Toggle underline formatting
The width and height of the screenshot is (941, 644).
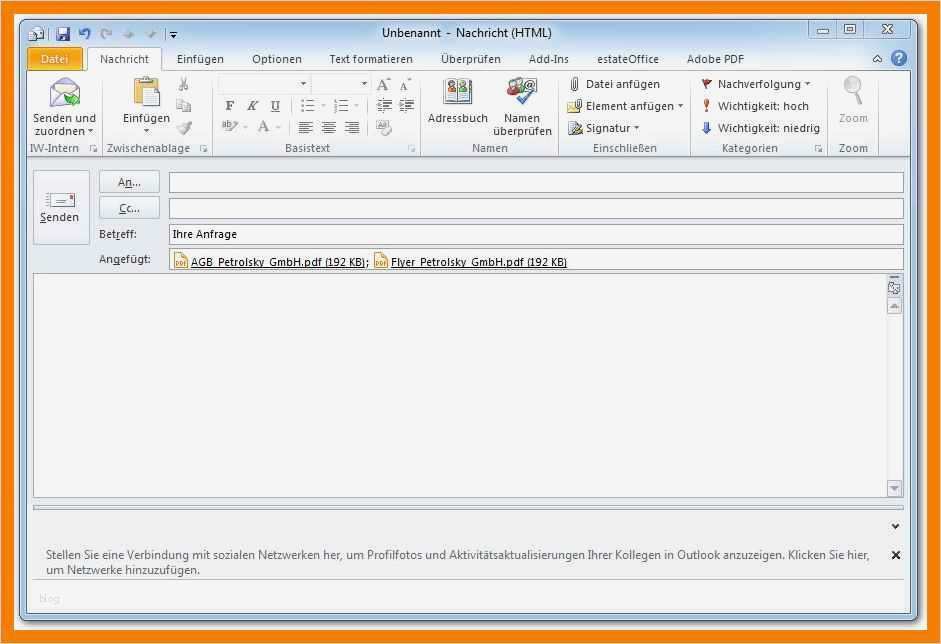pos(275,106)
